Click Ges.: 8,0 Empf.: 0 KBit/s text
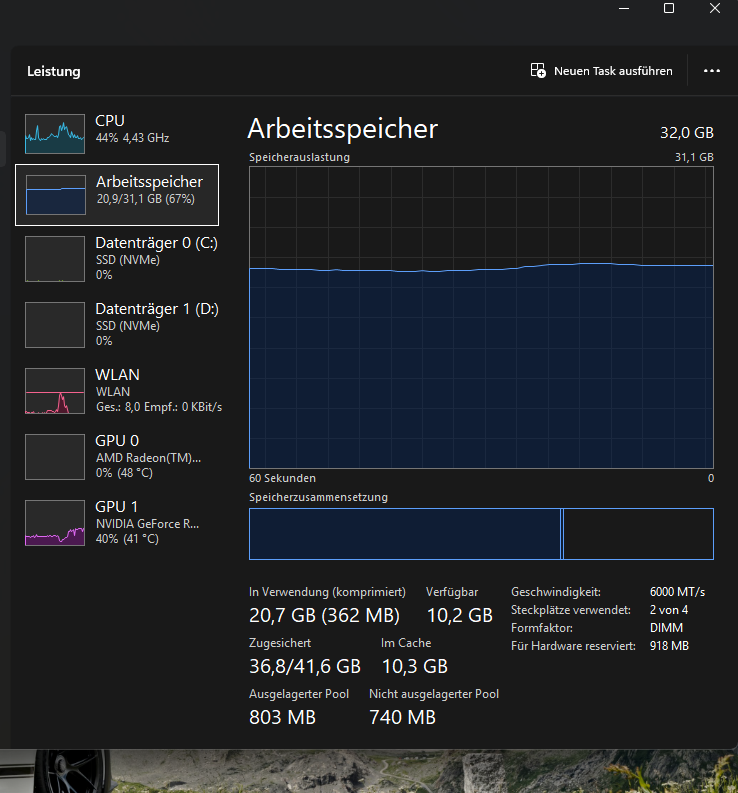Image resolution: width=738 pixels, height=793 pixels. coord(159,407)
